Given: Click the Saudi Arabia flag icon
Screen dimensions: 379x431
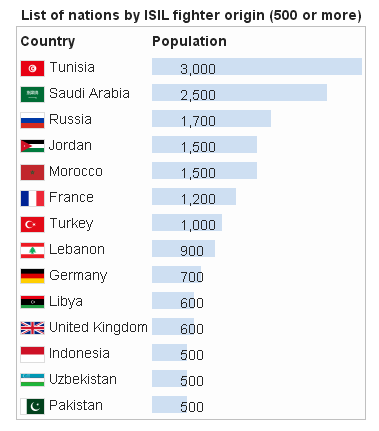Looking at the screenshot, I should [32, 94].
